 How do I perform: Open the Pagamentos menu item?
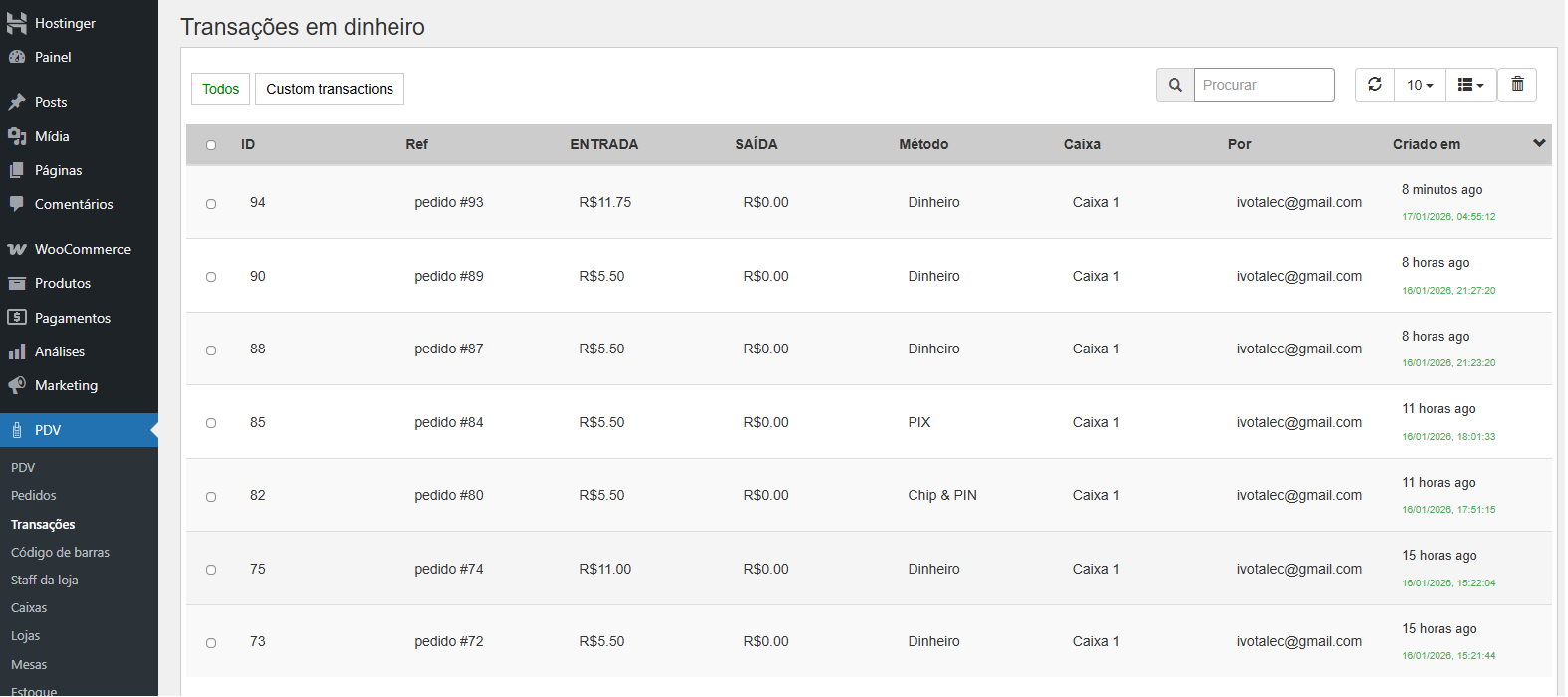pyautogui.click(x=72, y=318)
